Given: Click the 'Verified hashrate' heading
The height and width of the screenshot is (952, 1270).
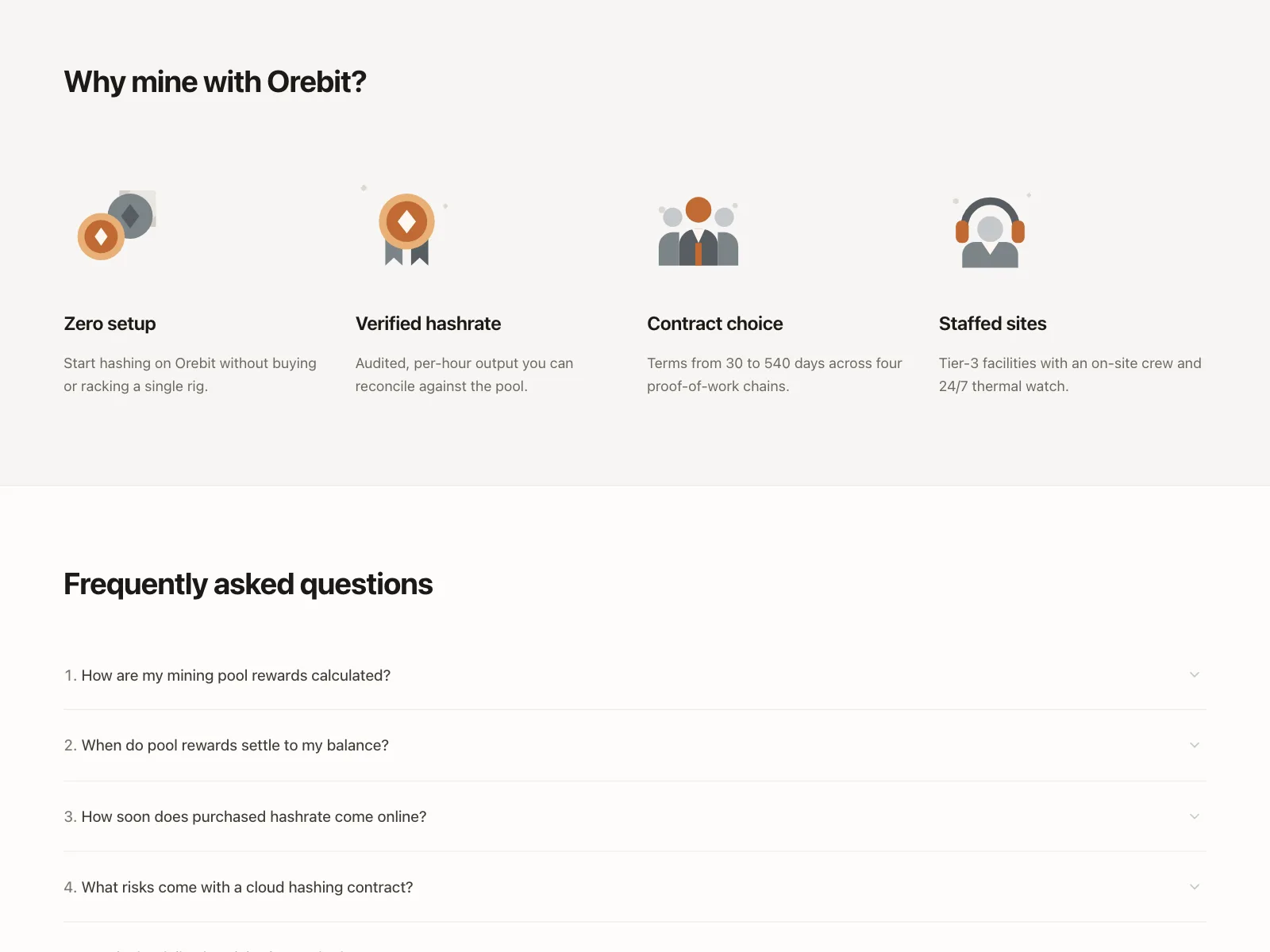Looking at the screenshot, I should 428,324.
